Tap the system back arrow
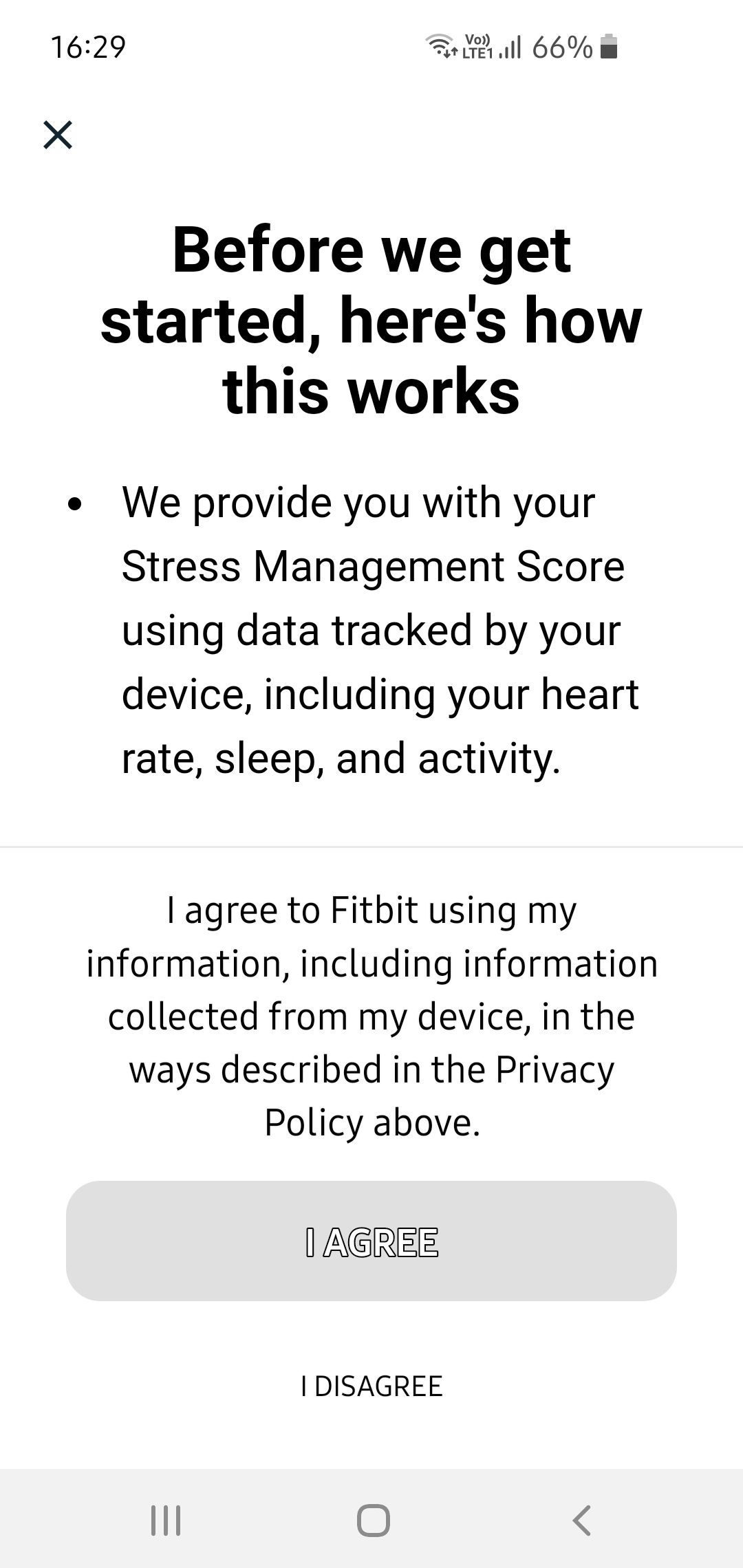743x1568 pixels. (x=581, y=1520)
